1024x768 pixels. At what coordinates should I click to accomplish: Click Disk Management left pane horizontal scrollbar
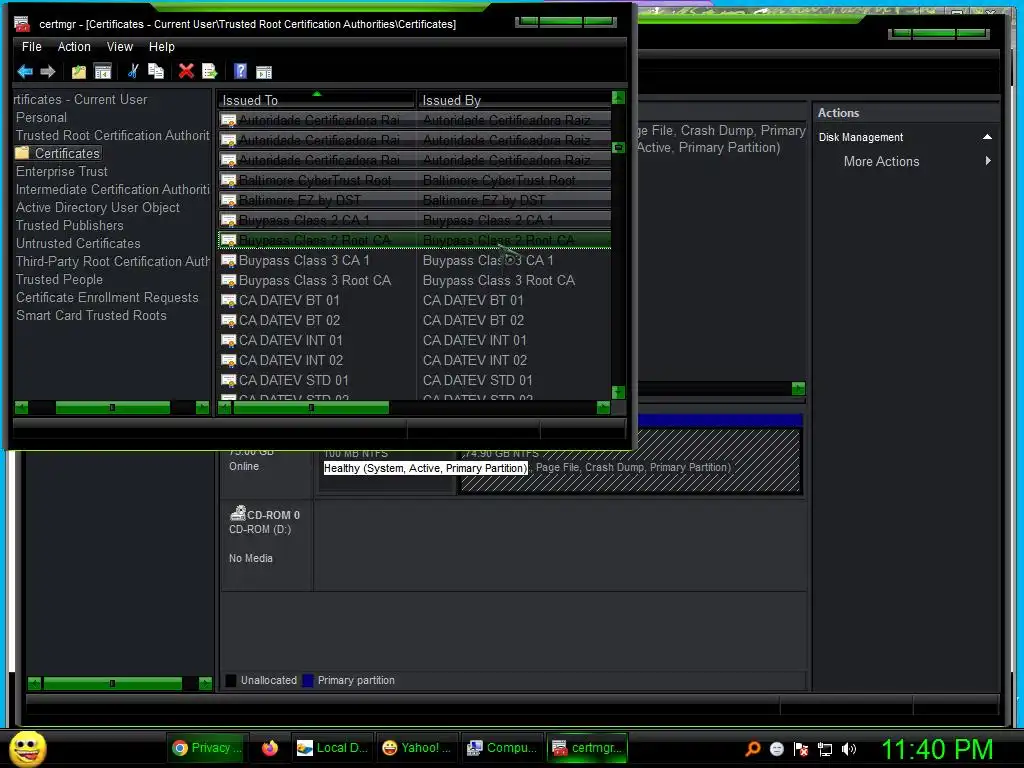(x=112, y=683)
